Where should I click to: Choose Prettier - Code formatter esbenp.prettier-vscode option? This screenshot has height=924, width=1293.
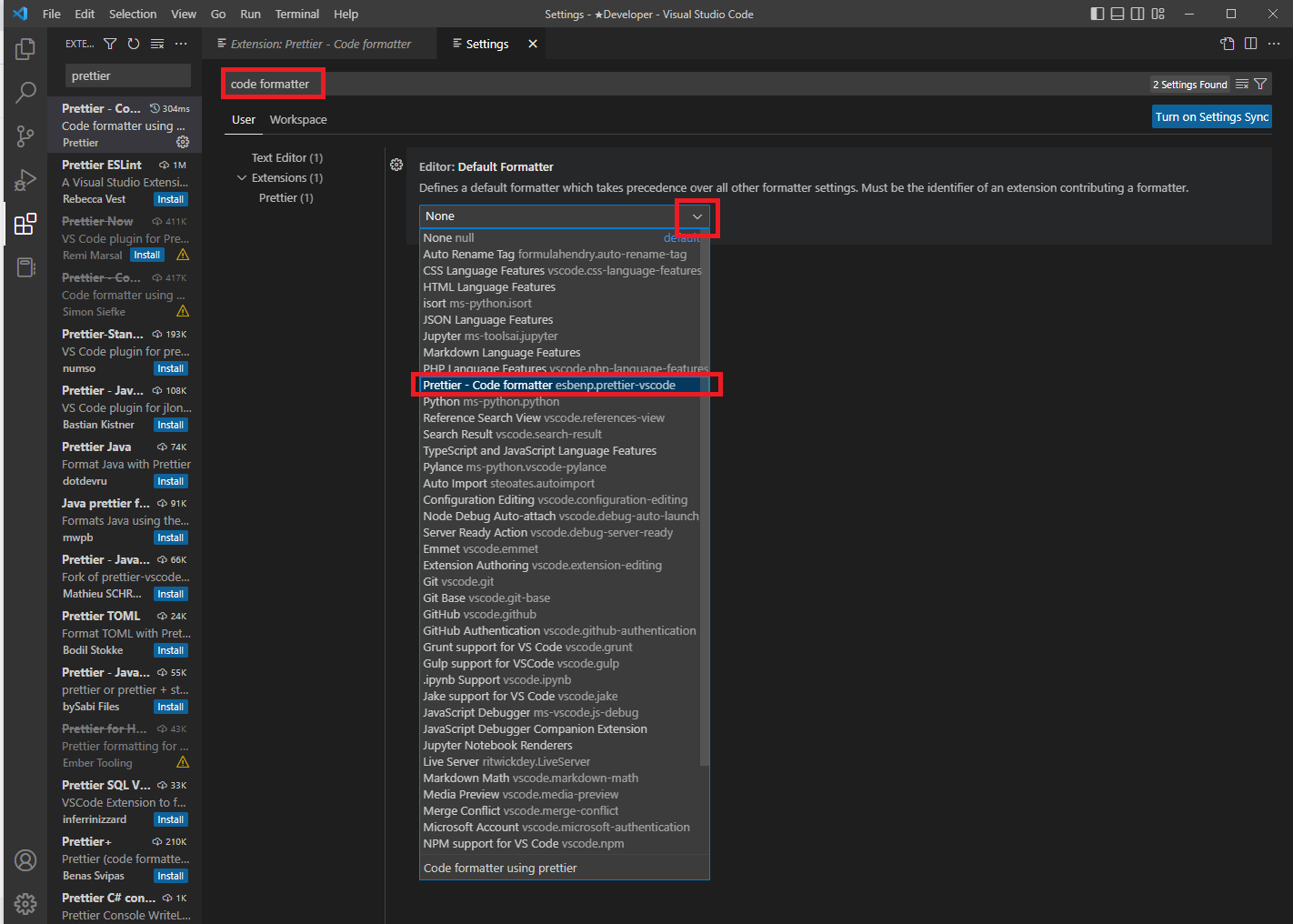coord(564,385)
